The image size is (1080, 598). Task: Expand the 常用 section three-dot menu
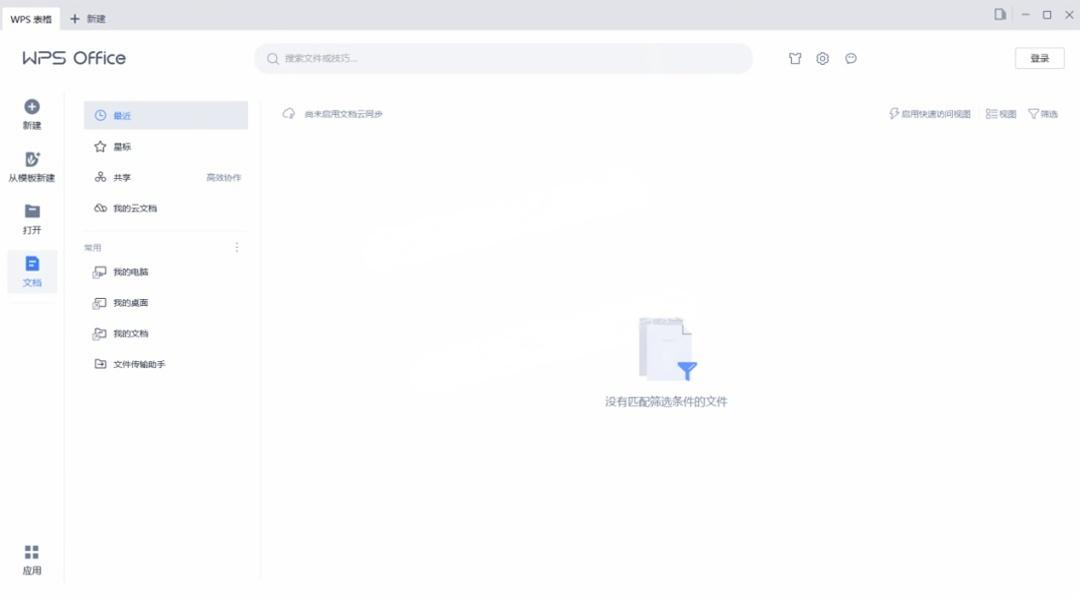237,247
